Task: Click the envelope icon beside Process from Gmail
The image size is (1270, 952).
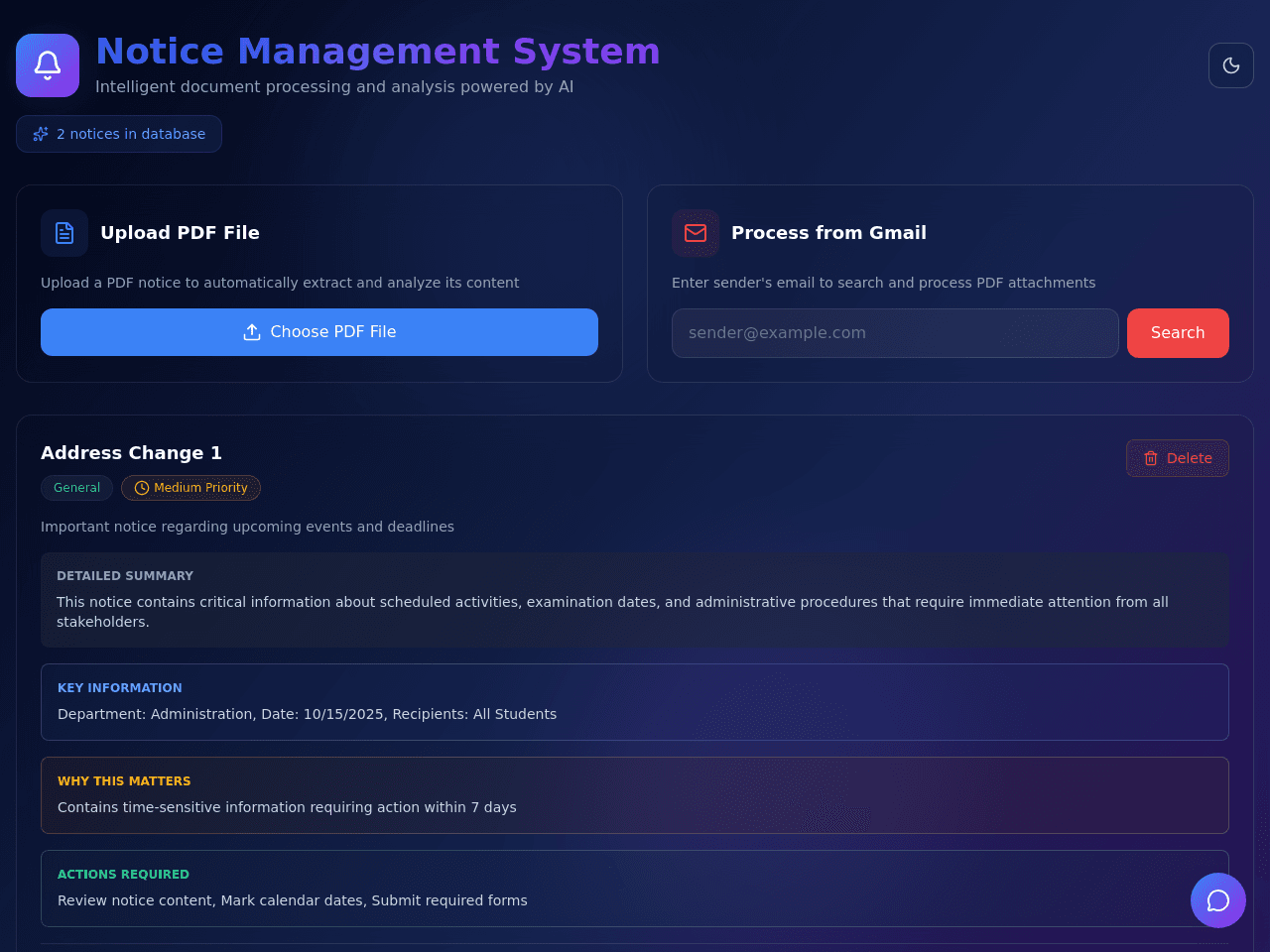Action: (x=696, y=233)
